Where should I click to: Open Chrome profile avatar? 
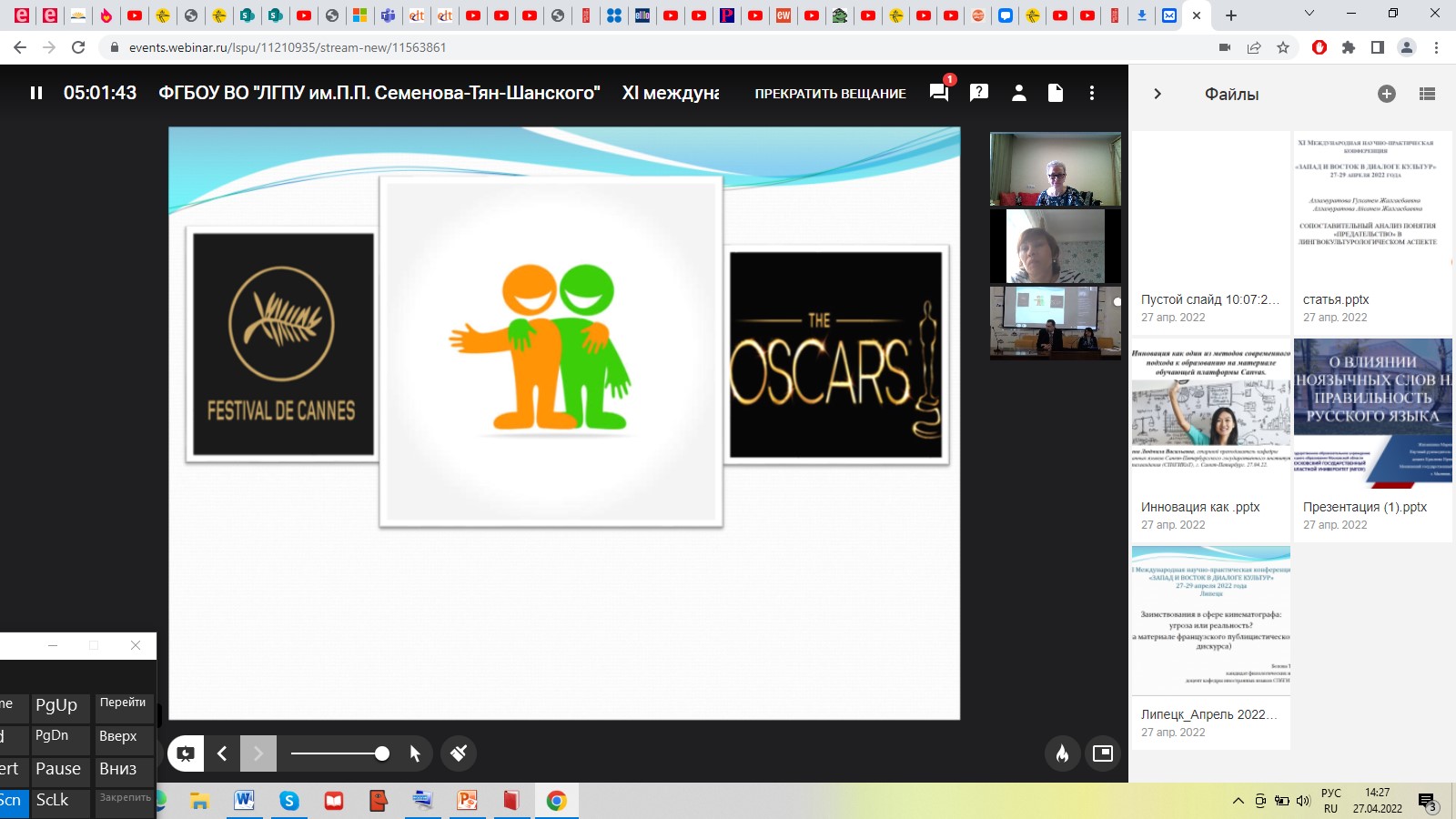(1407, 47)
